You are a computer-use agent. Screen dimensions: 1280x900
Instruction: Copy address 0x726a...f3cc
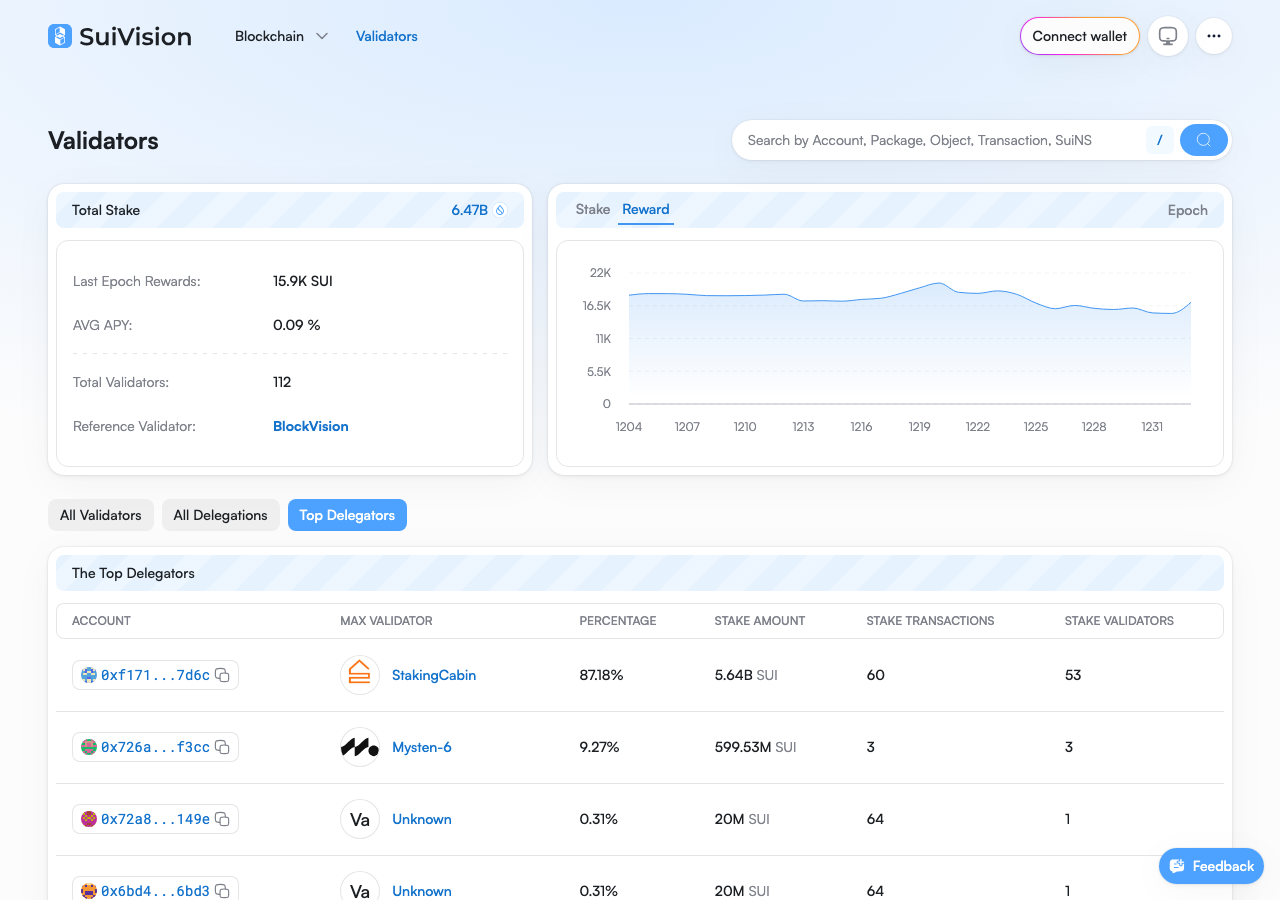coord(223,747)
